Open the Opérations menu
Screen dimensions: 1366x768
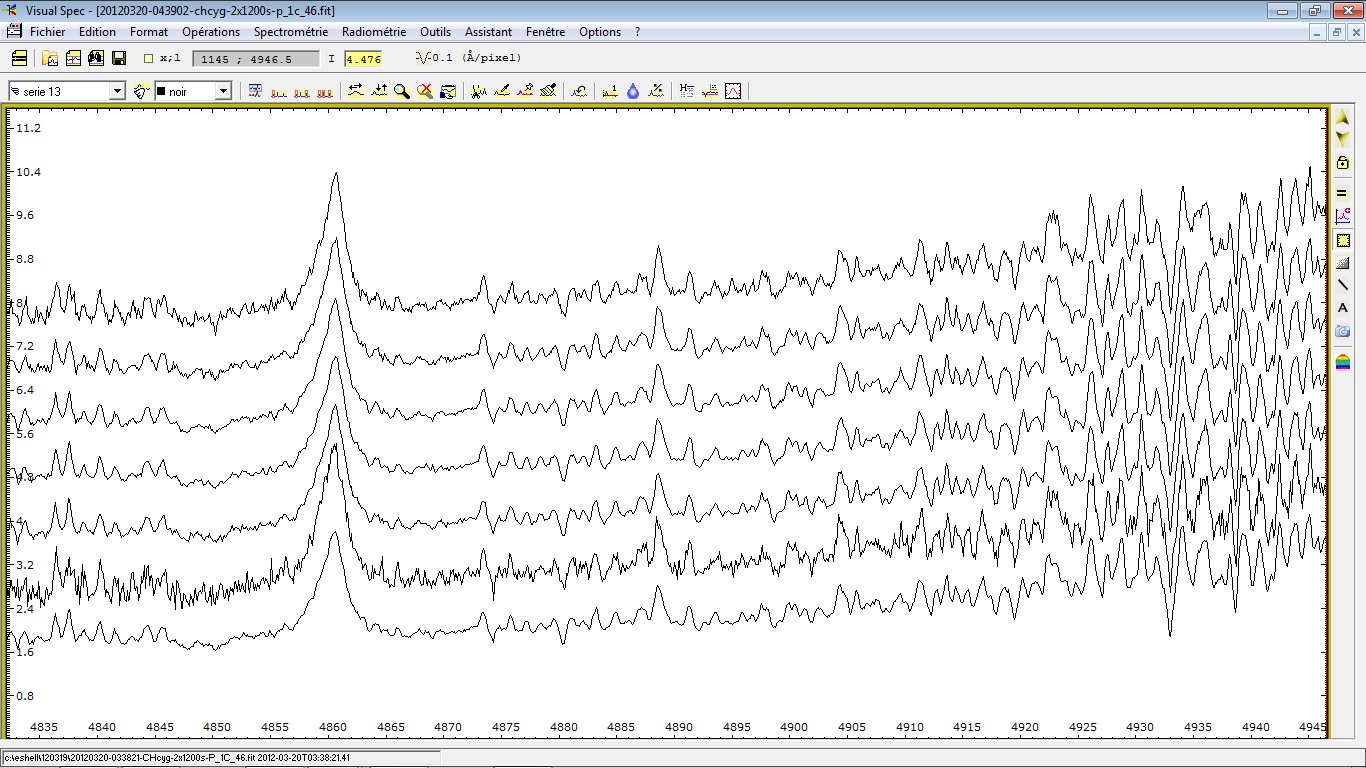[x=211, y=32]
